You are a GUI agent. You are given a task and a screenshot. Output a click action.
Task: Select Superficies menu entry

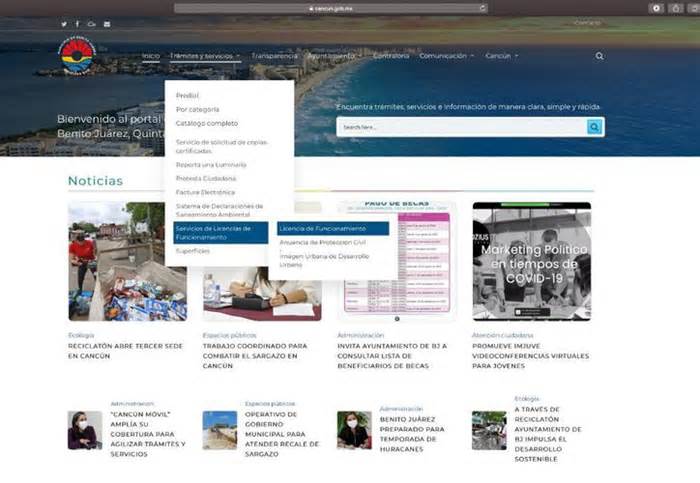tap(192, 251)
